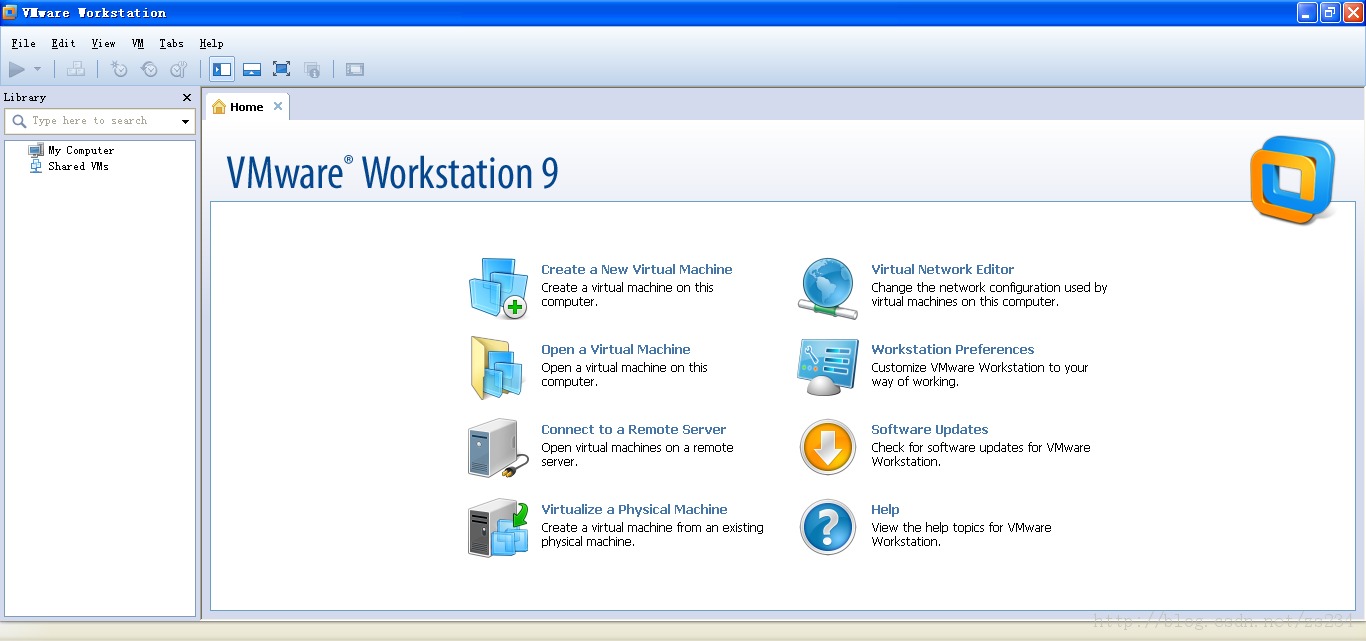Click the 'Help' link text on Home page
The image size is (1366, 641).
click(885, 510)
